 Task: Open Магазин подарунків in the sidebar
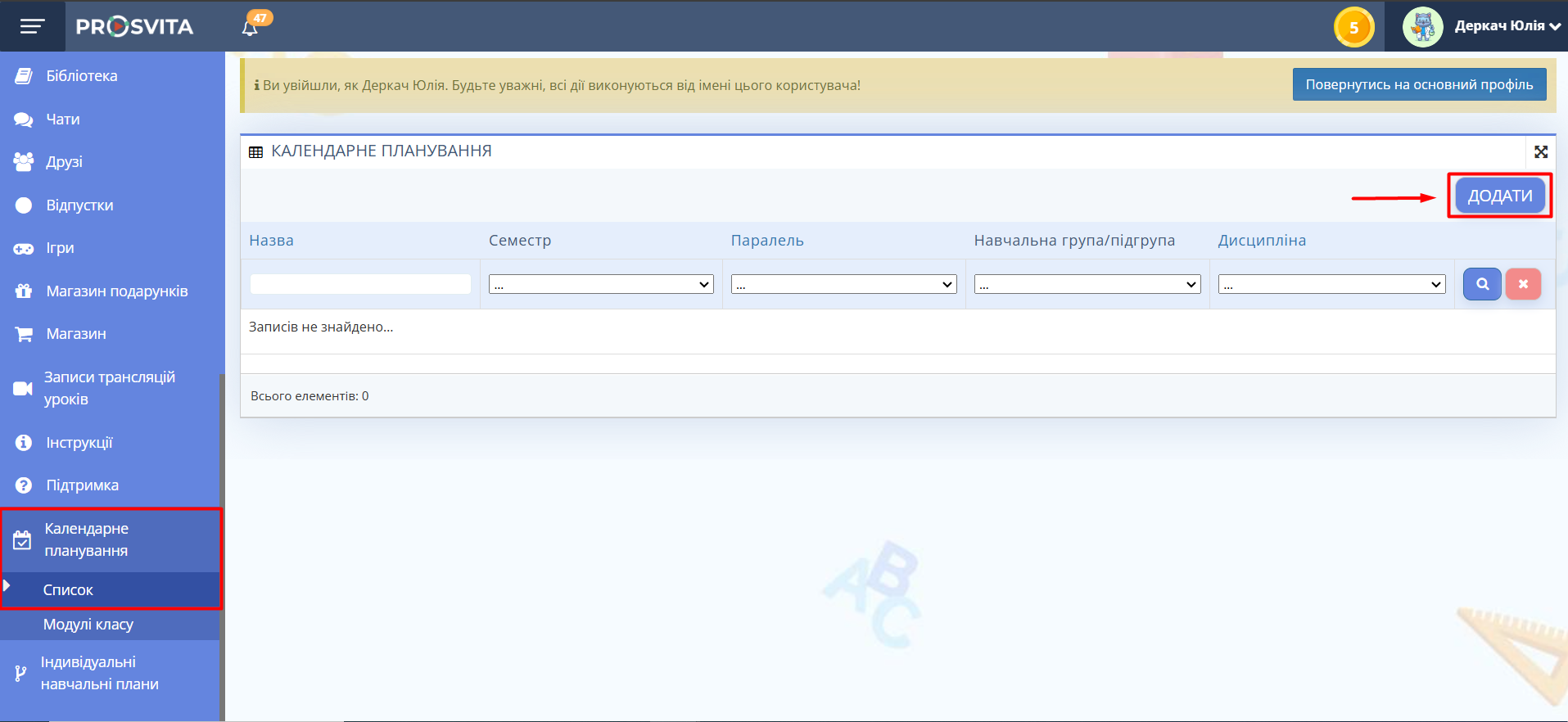pos(116,291)
